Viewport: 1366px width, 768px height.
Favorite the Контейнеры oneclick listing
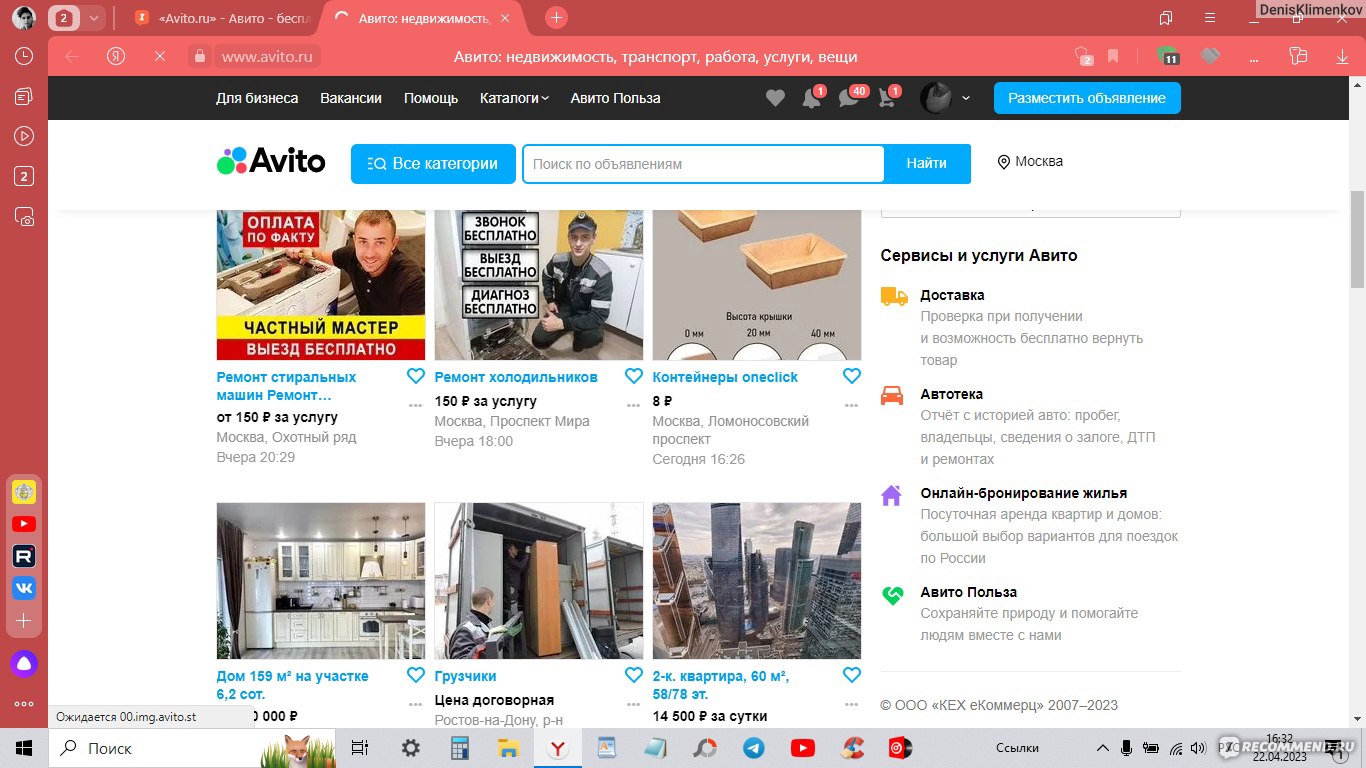point(852,376)
